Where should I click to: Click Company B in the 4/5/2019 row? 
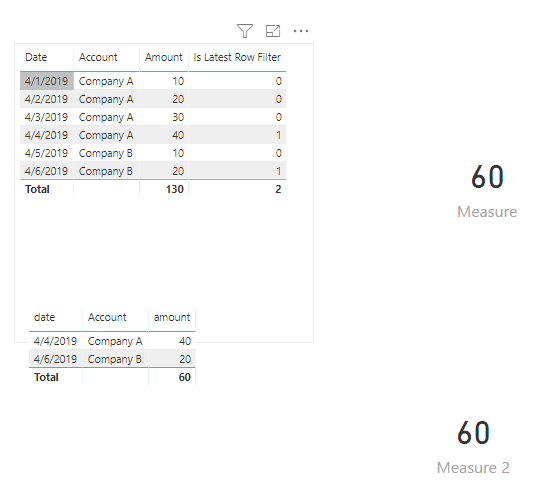(105, 153)
